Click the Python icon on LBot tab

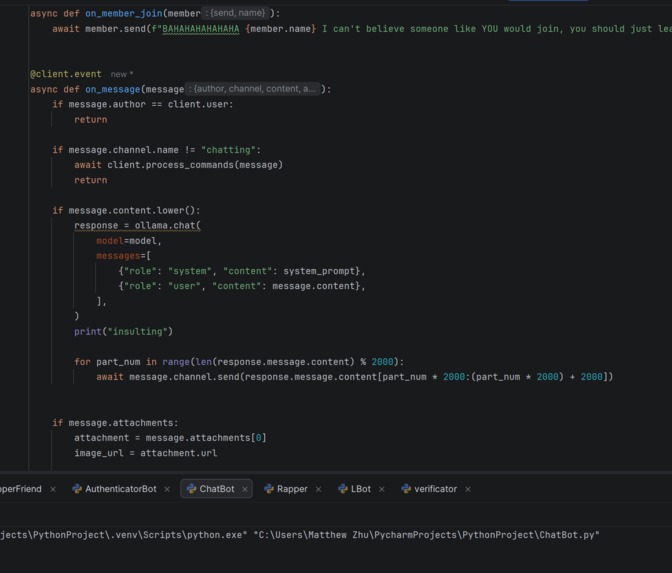(343, 489)
